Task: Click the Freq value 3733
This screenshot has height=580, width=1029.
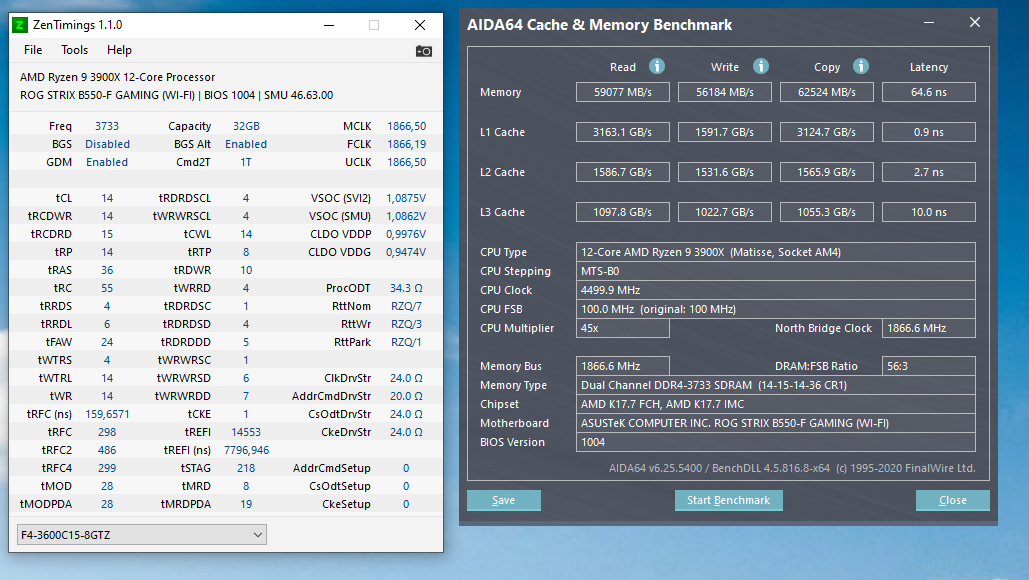Action: point(107,126)
